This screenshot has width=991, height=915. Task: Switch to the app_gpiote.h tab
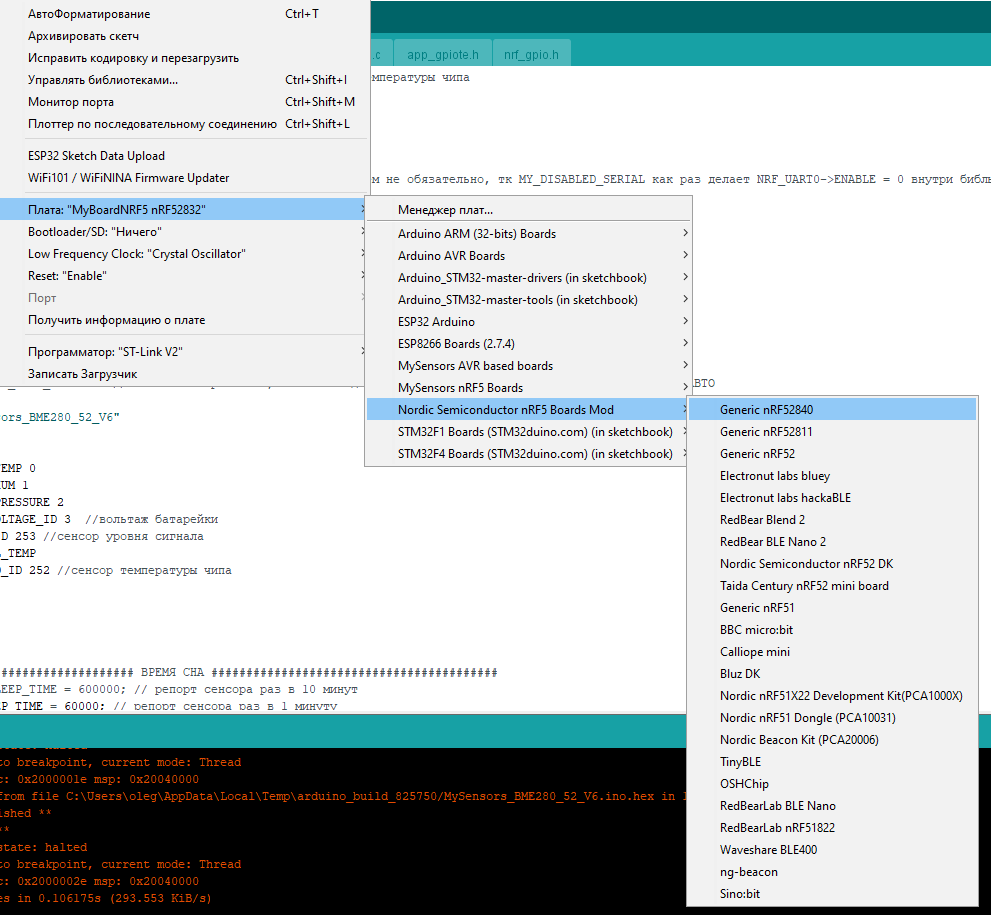click(442, 54)
